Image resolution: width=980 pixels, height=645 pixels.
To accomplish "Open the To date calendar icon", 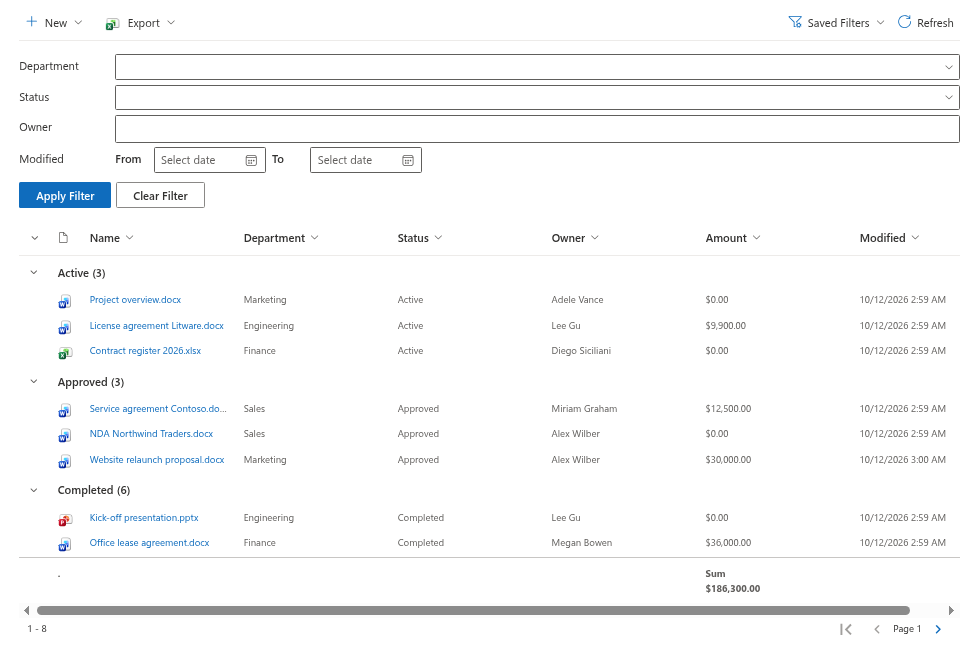I will pyautogui.click(x=408, y=161).
